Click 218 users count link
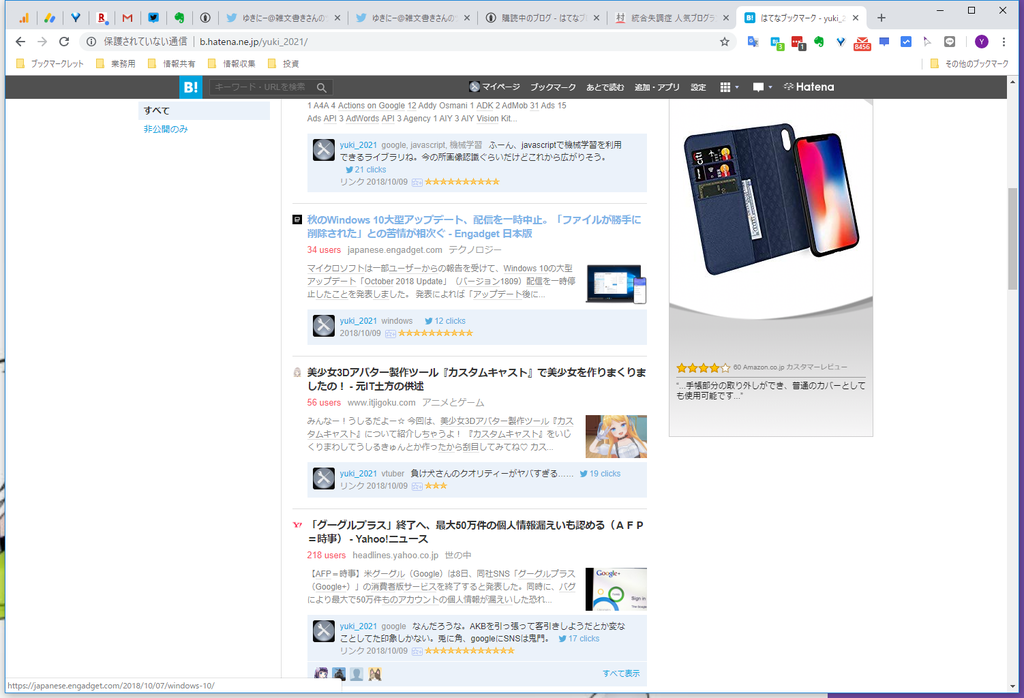 click(x=327, y=556)
